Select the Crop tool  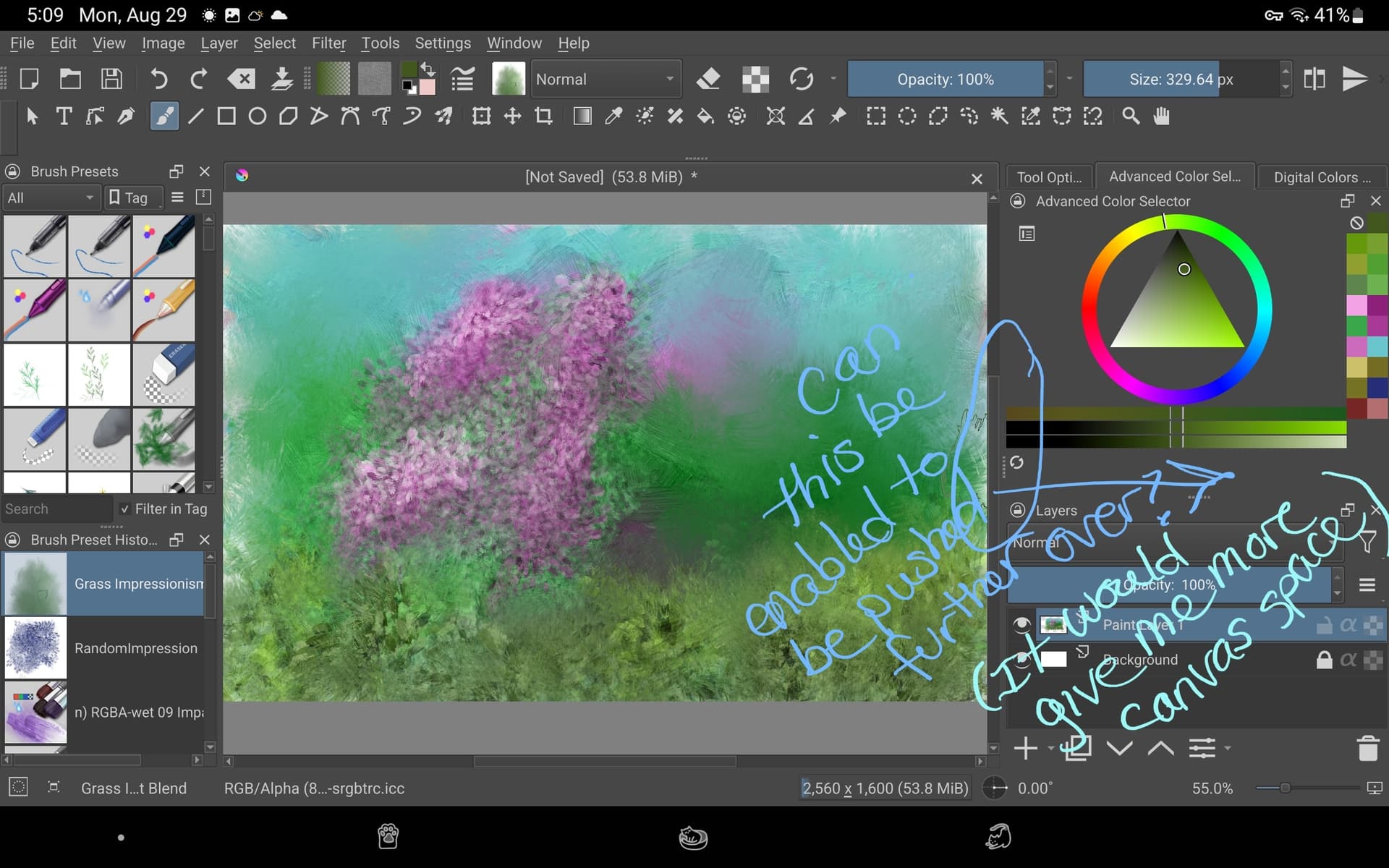click(x=543, y=116)
